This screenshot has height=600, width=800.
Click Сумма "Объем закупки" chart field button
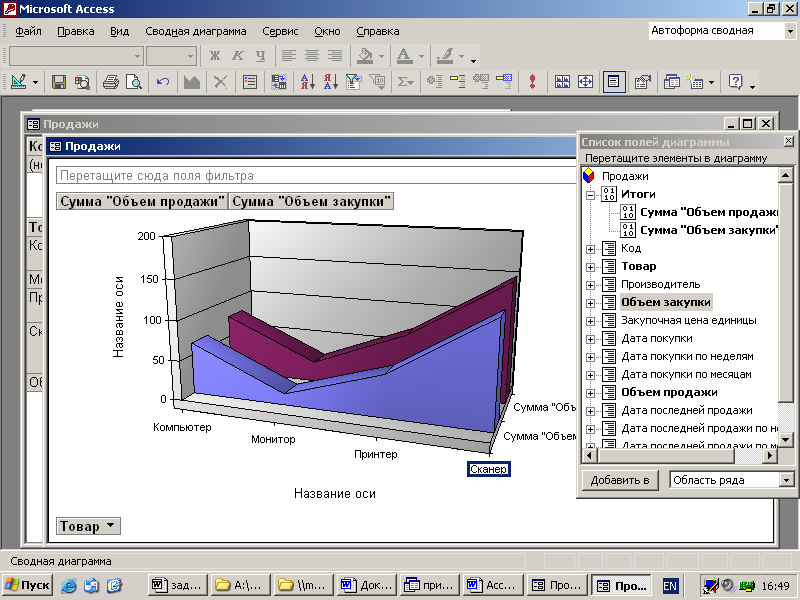coord(311,202)
